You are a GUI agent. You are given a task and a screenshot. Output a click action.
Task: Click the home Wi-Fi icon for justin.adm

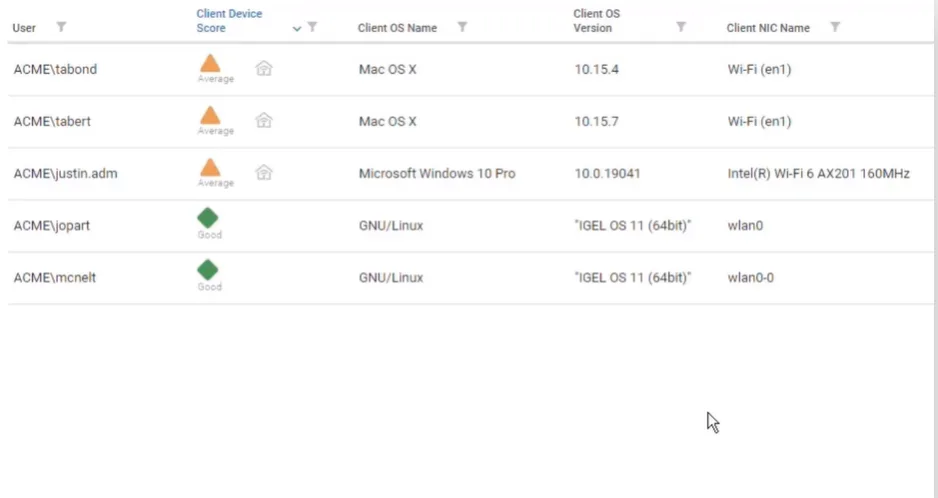tap(264, 172)
